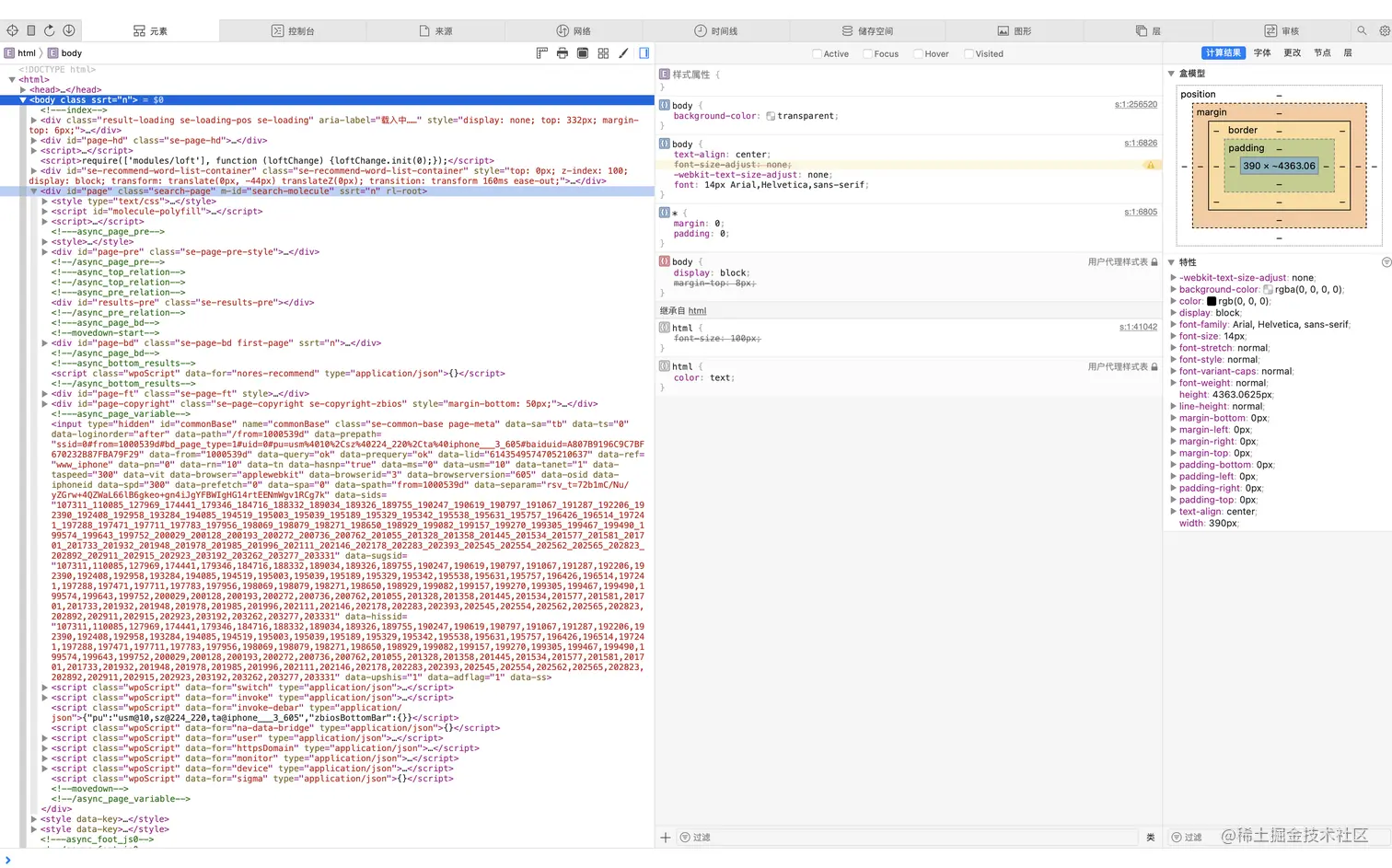Enable the Focus pseudo-class checkbox
Image resolution: width=1392 pixels, height=868 pixels.
click(x=867, y=53)
